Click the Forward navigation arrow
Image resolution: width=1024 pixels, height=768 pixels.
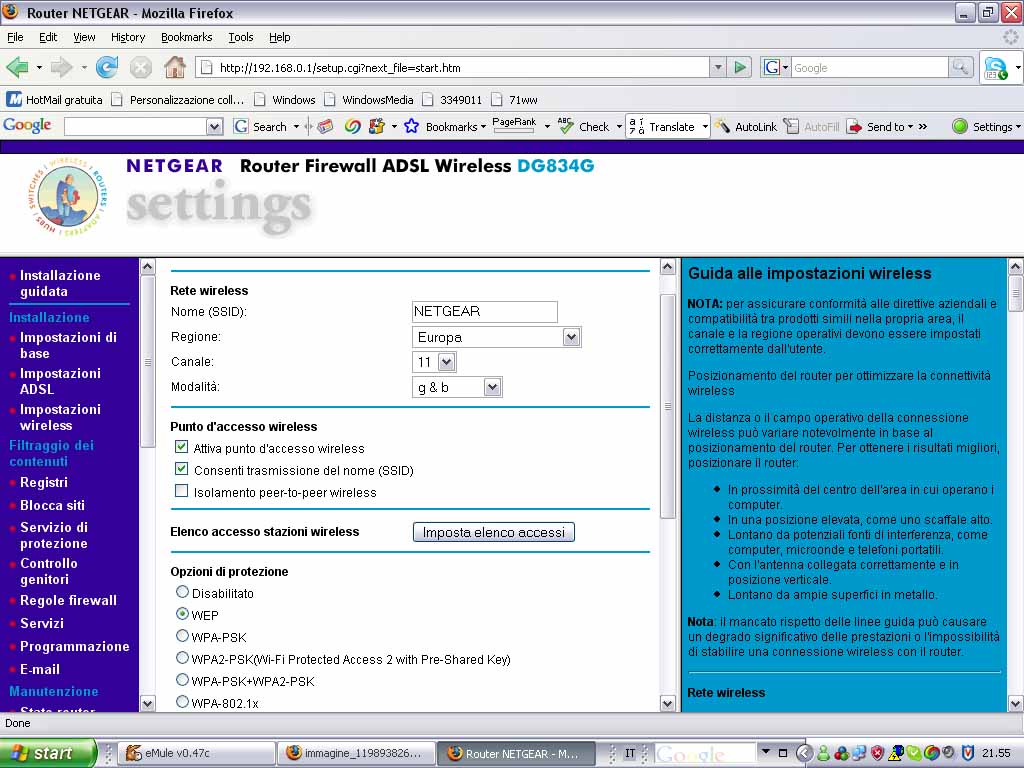(x=61, y=67)
